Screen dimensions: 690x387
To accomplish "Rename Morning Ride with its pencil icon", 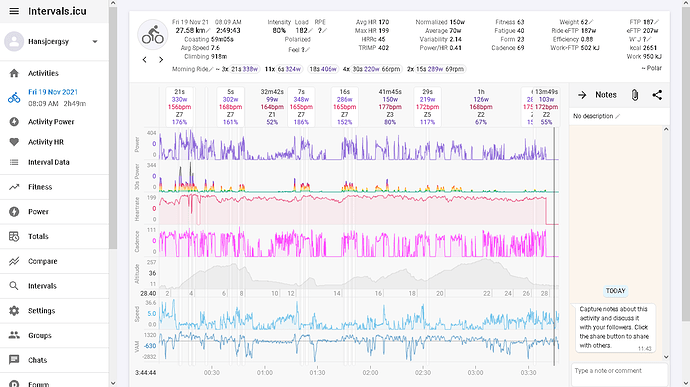I will click(211, 69).
